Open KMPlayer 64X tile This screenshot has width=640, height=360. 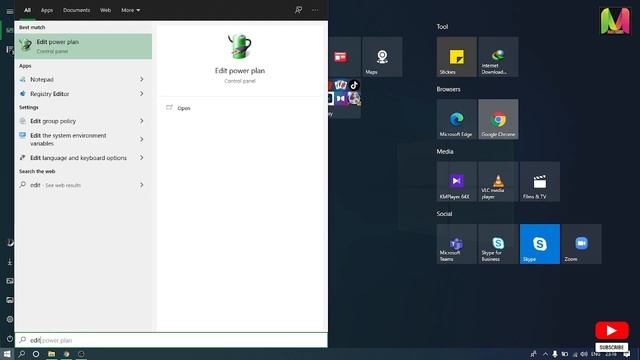pos(456,181)
